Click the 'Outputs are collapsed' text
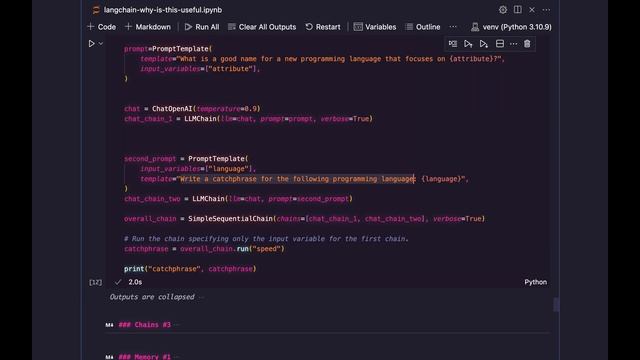 [x=152, y=297]
